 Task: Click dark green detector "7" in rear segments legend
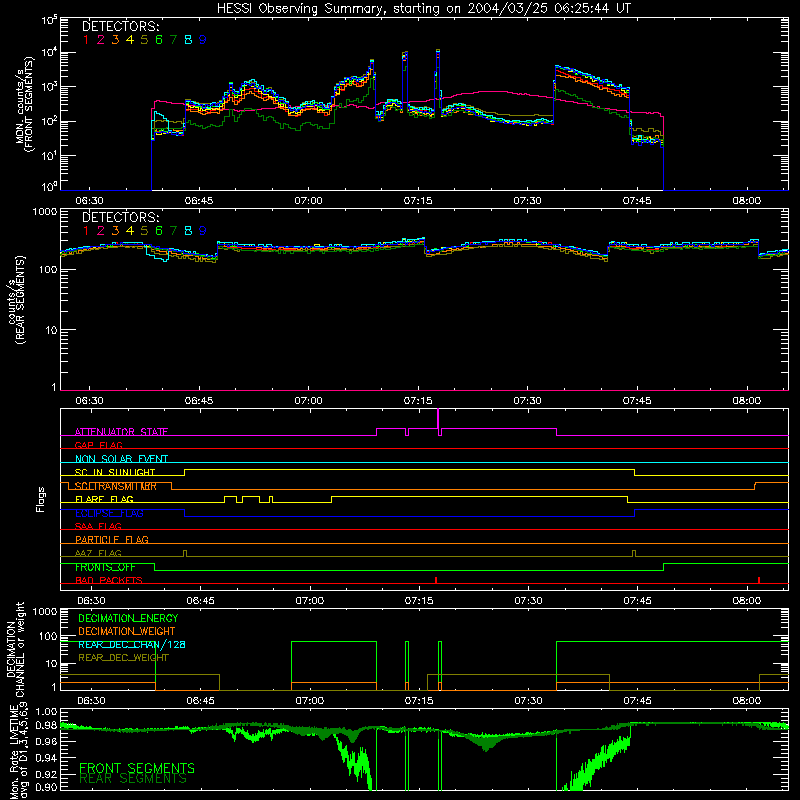point(173,231)
